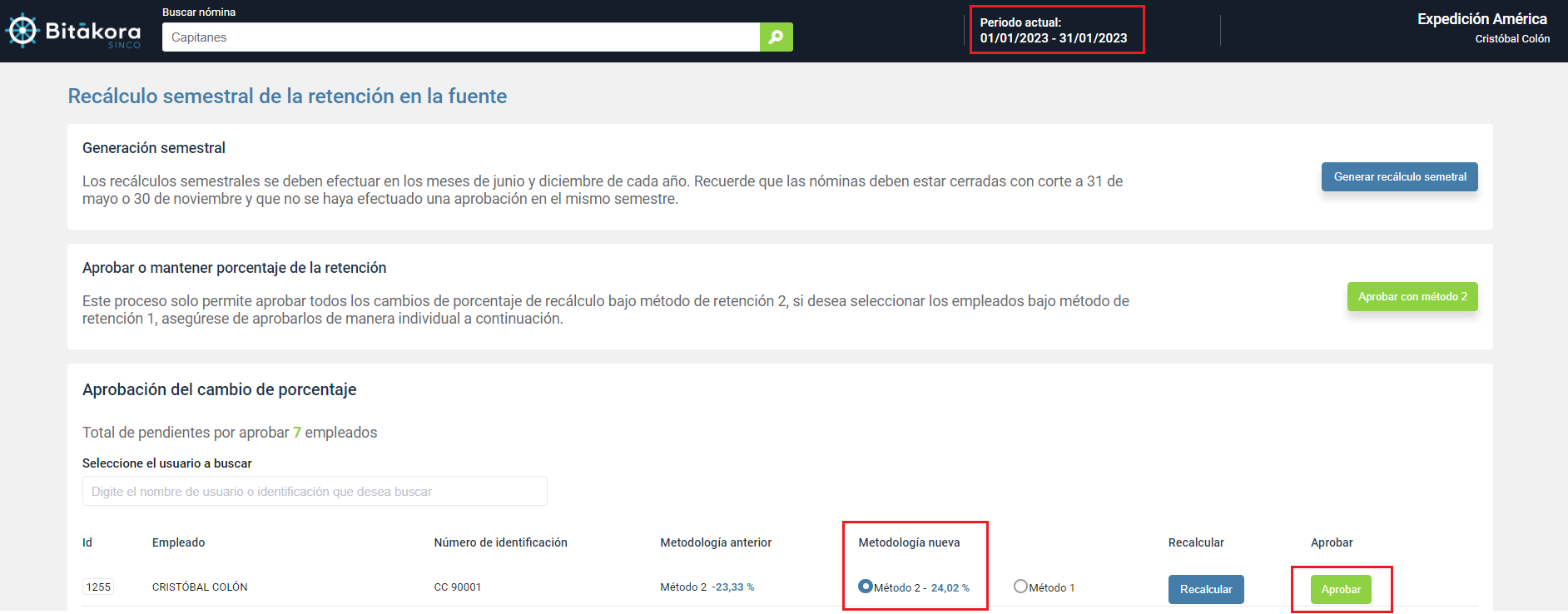Select the Método 2 radio button
This screenshot has height=614, width=1568.
[865, 587]
